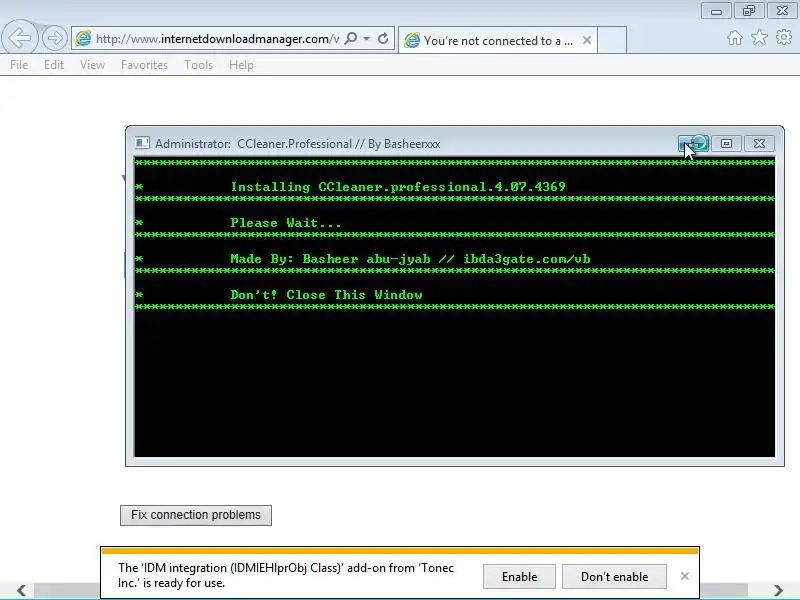800x600 pixels.
Task: Open a new tab with blank tab button
Action: click(x=612, y=40)
